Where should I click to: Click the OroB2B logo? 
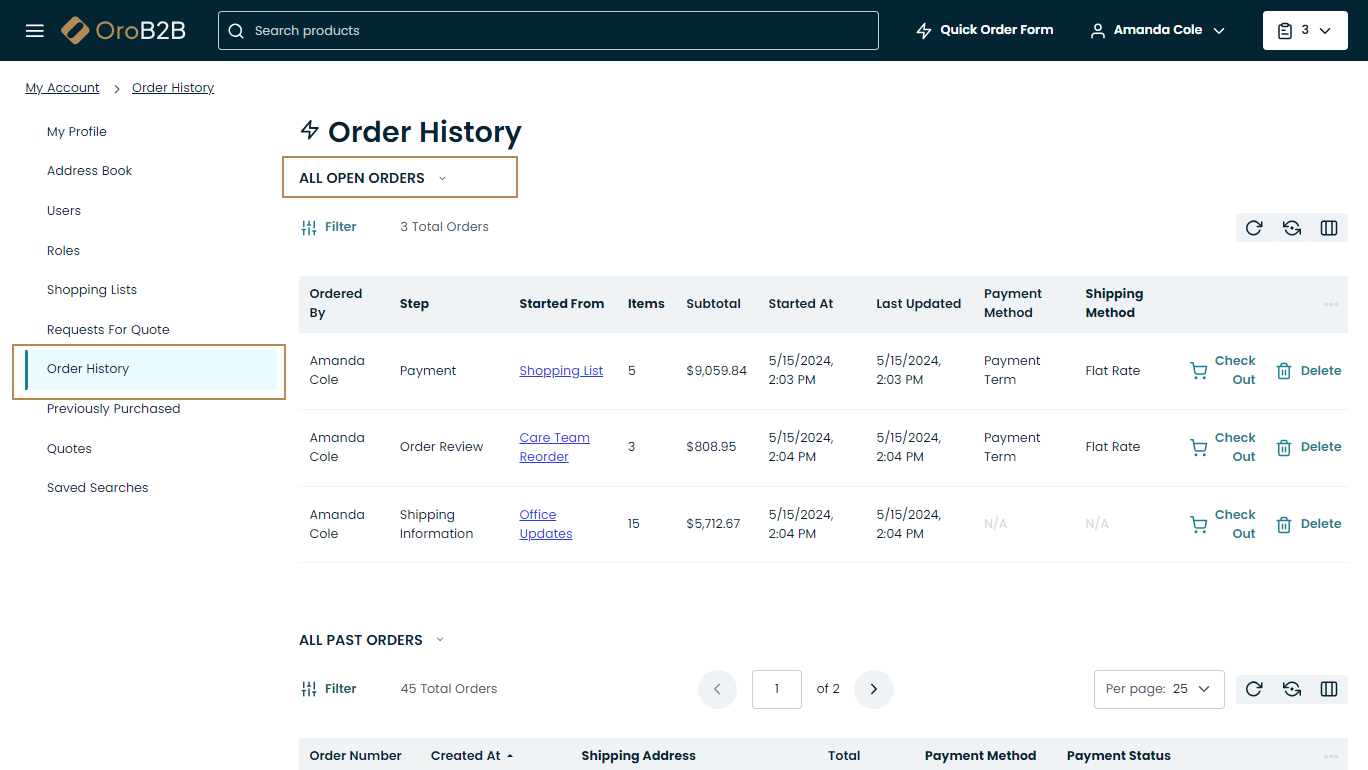click(x=123, y=30)
